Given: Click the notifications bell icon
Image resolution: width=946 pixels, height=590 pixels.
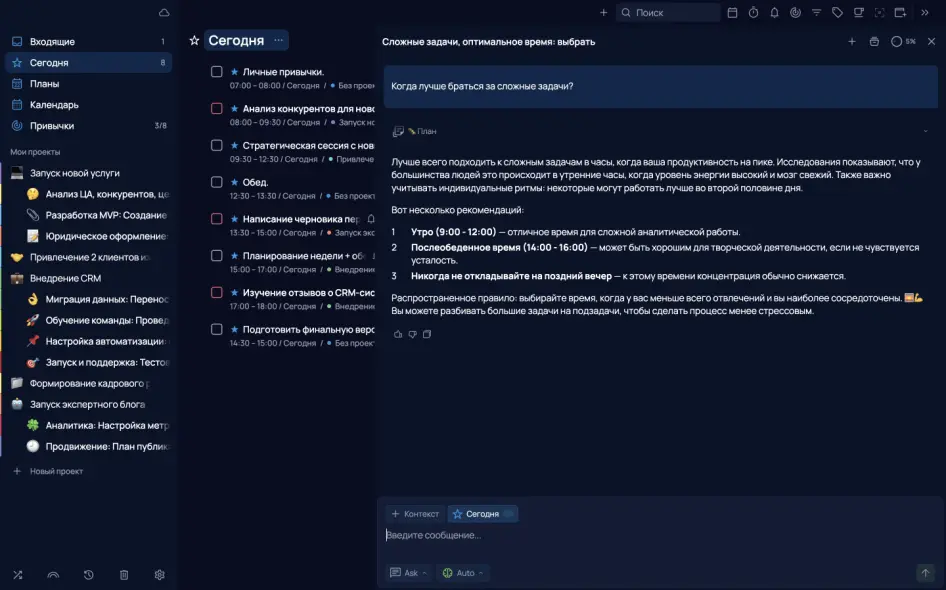Looking at the screenshot, I should click(x=774, y=13).
